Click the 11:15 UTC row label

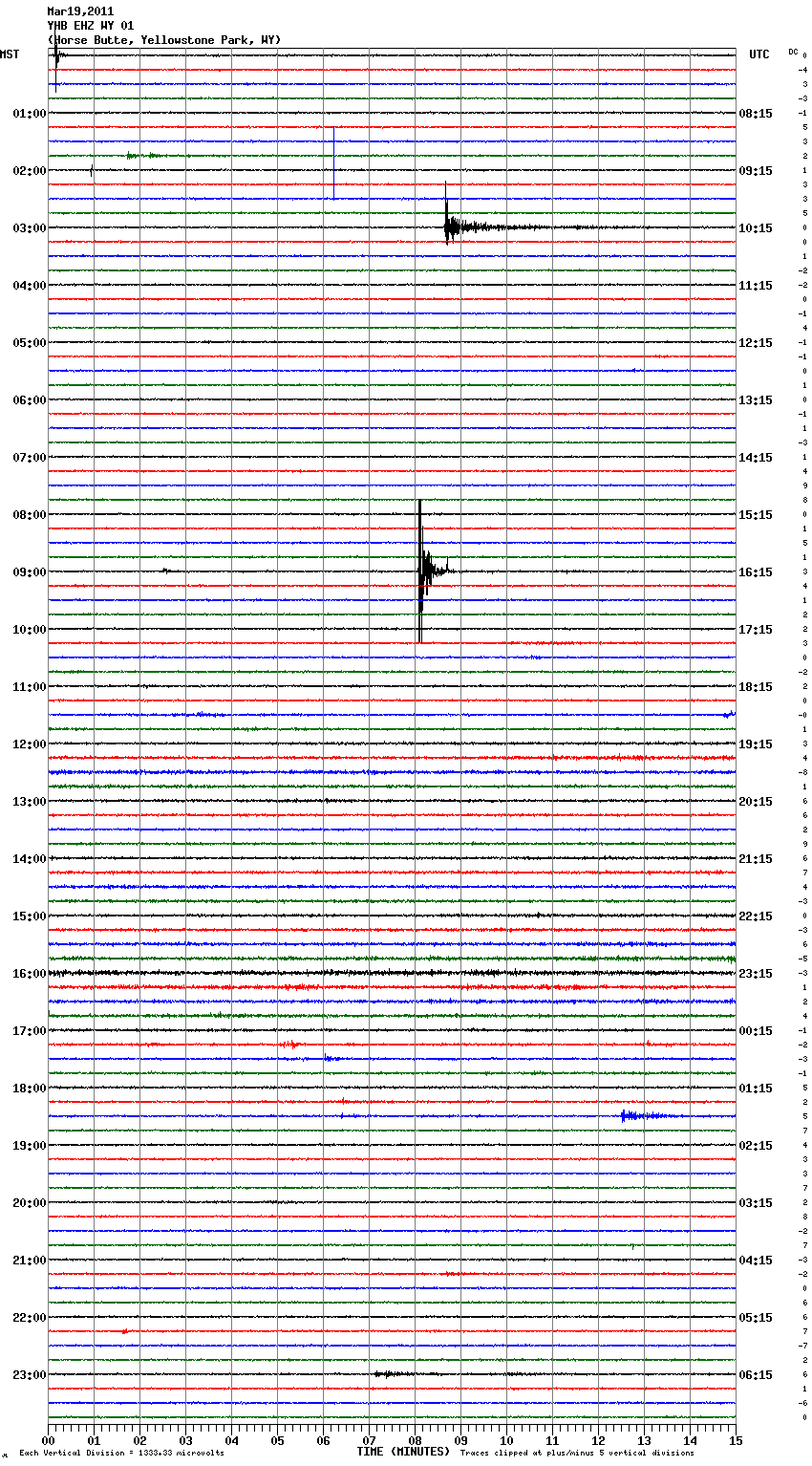coord(756,286)
